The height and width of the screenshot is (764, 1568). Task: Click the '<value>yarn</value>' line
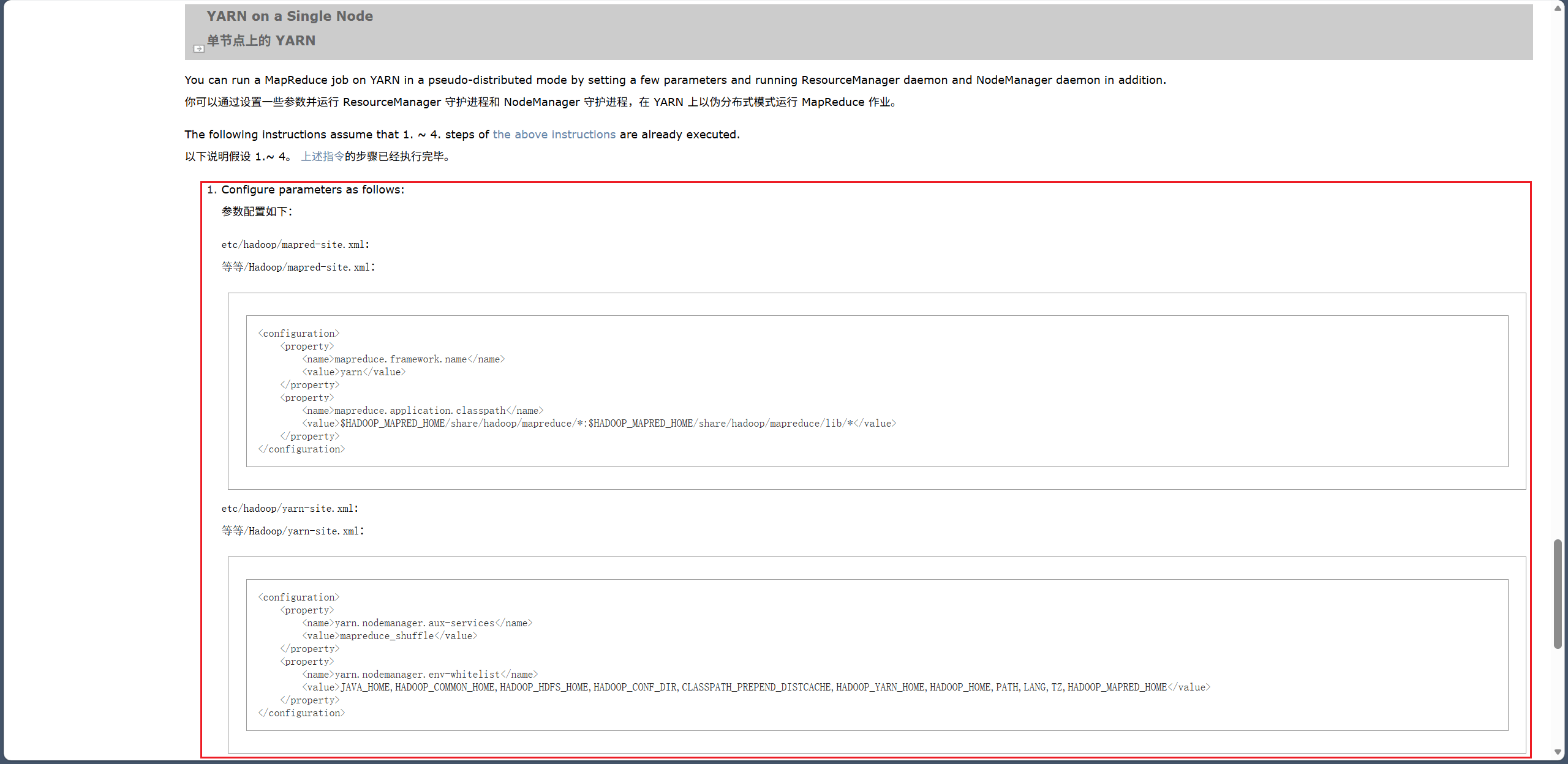tap(353, 372)
